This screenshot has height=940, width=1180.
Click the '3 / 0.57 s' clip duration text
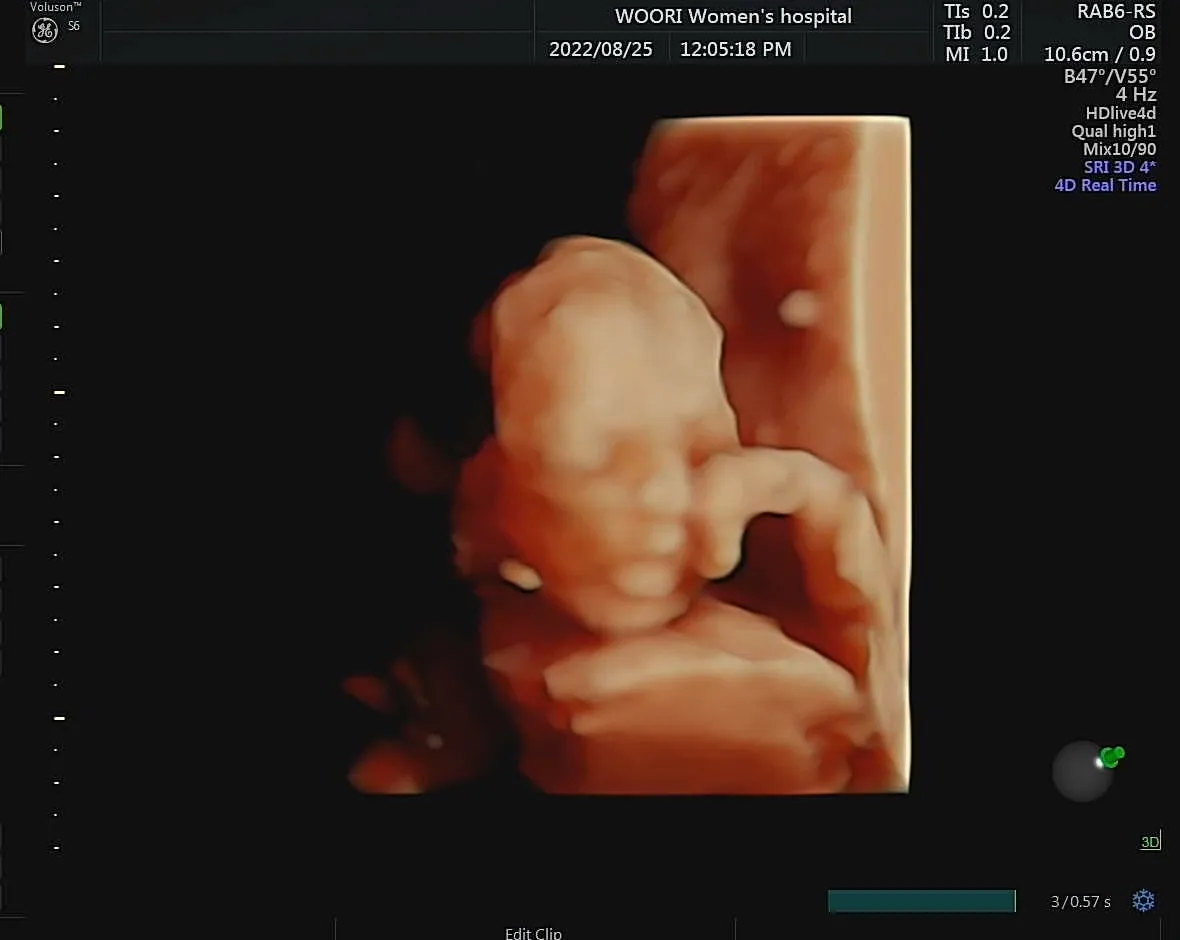1081,902
